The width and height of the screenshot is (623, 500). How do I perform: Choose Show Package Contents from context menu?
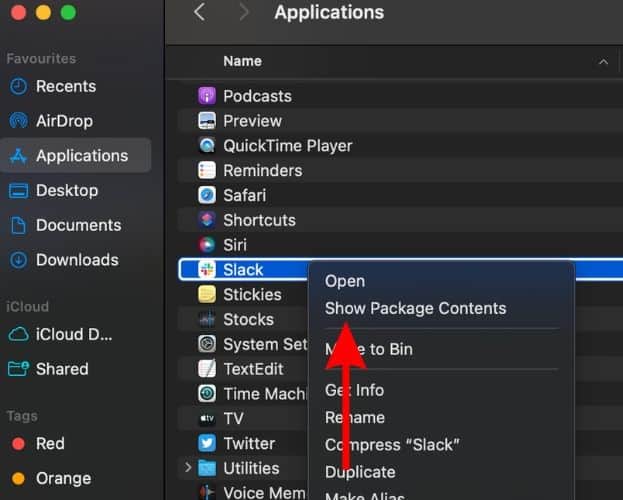point(415,309)
